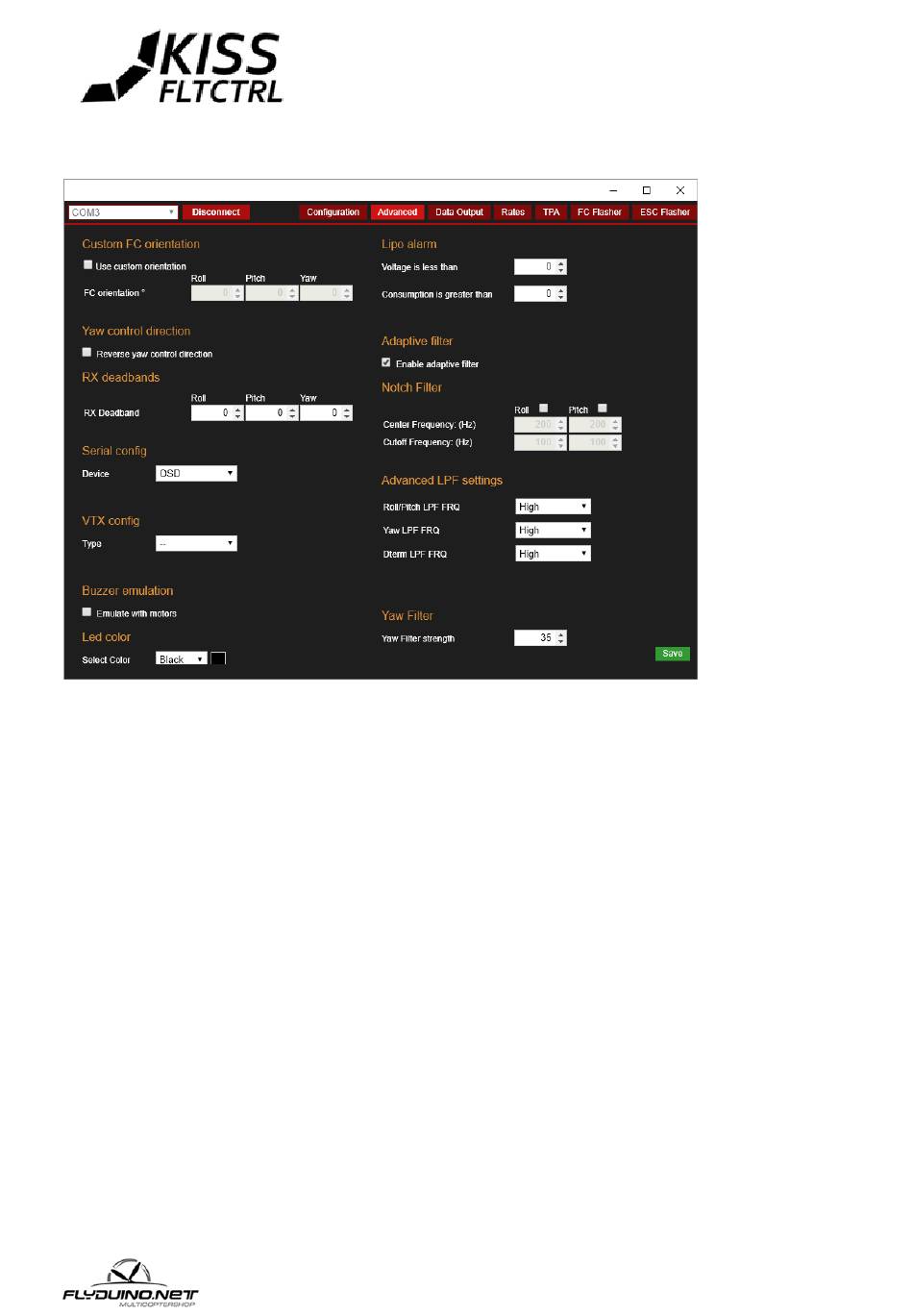Click Yaw Filter strength stepper arrows
The image size is (913, 1316).
561,637
